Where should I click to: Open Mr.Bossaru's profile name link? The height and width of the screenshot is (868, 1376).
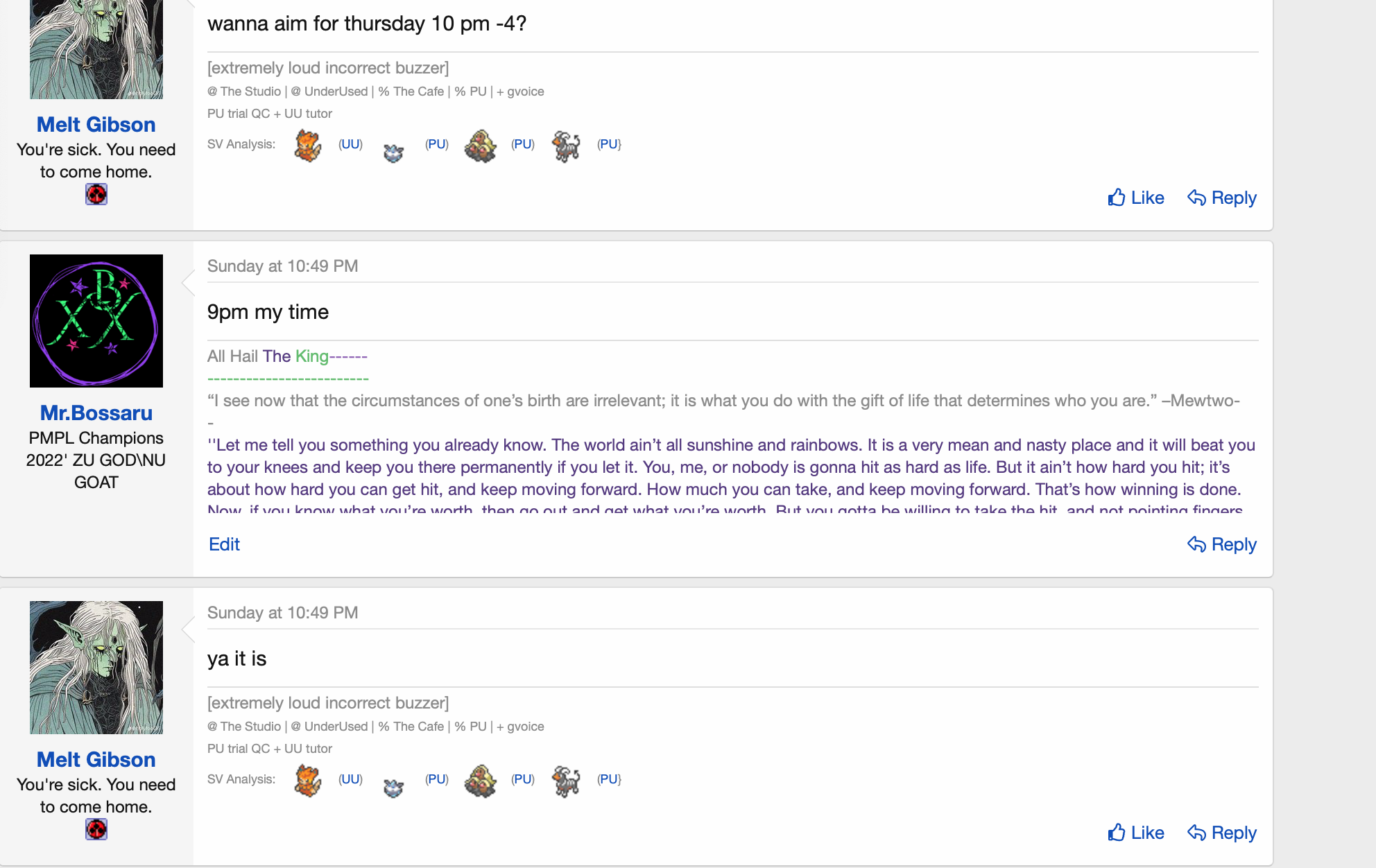96,413
